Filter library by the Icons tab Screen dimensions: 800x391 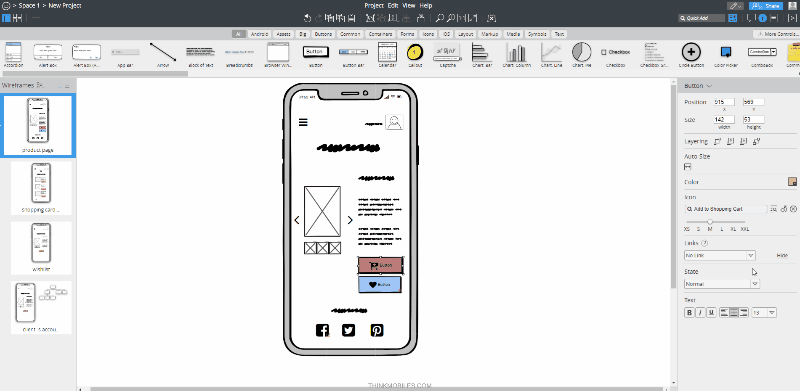428,34
